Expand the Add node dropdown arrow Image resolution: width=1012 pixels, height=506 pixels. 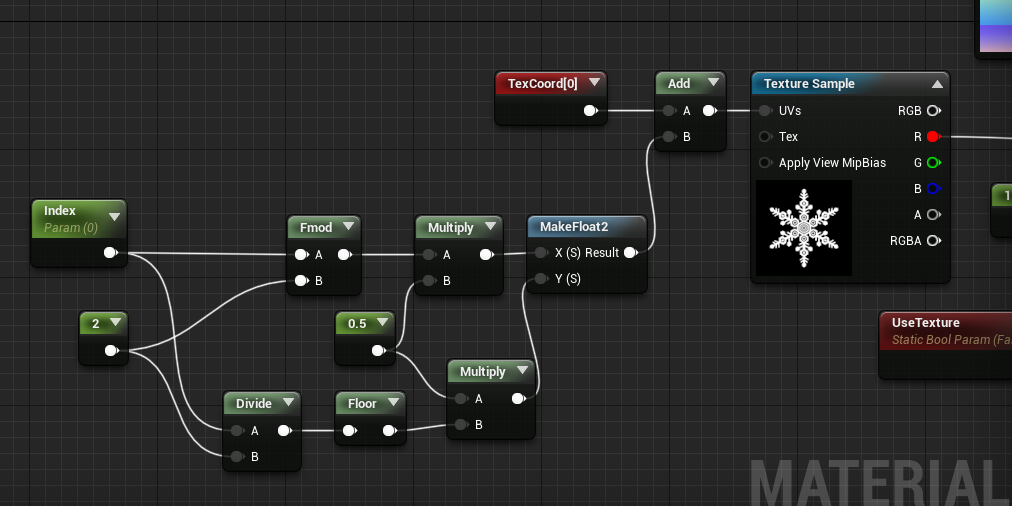713,82
